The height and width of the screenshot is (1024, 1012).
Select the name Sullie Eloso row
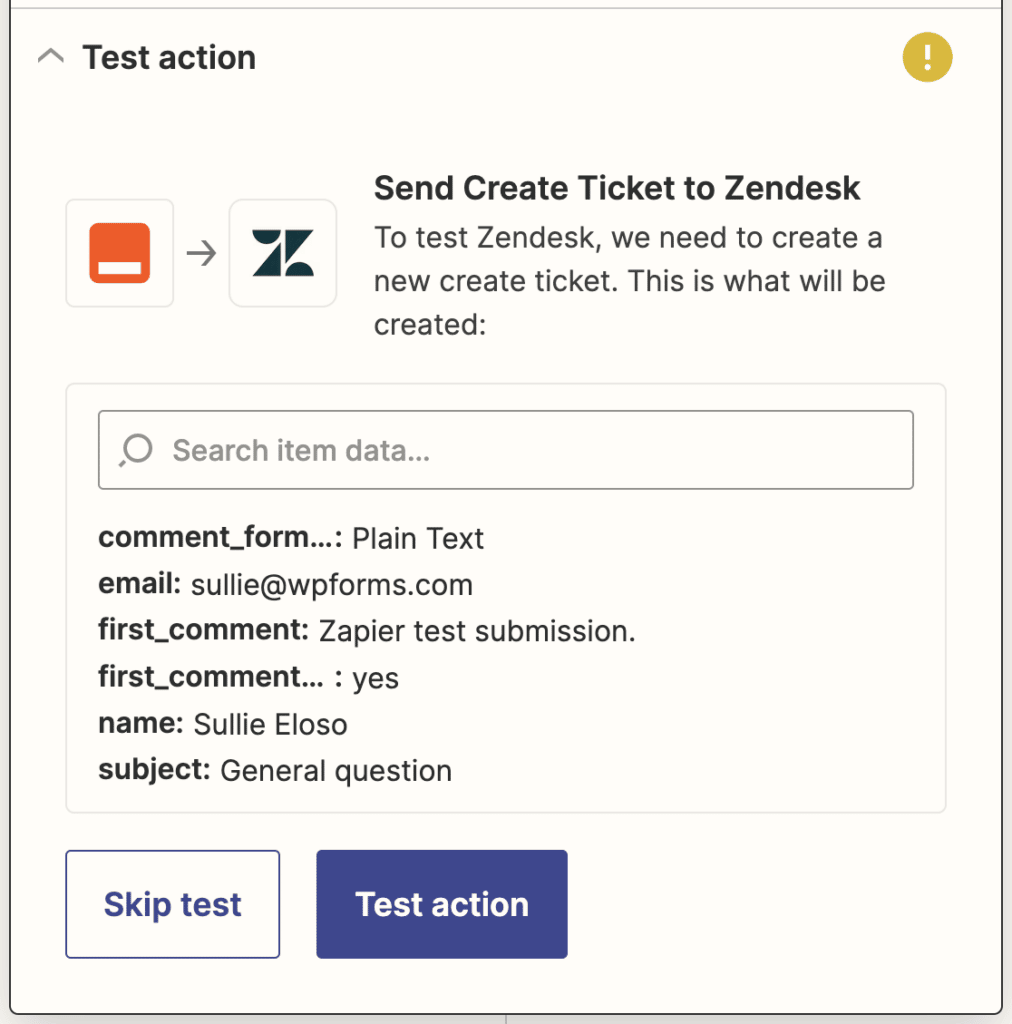223,724
